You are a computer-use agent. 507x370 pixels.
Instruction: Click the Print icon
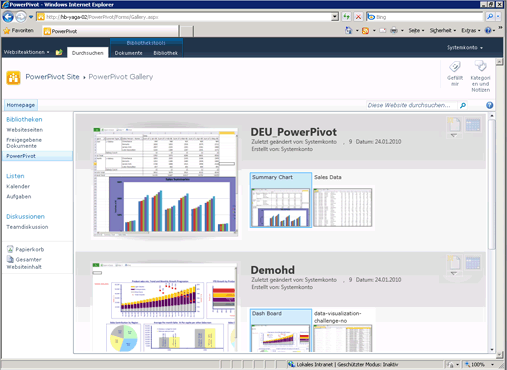coord(394,31)
